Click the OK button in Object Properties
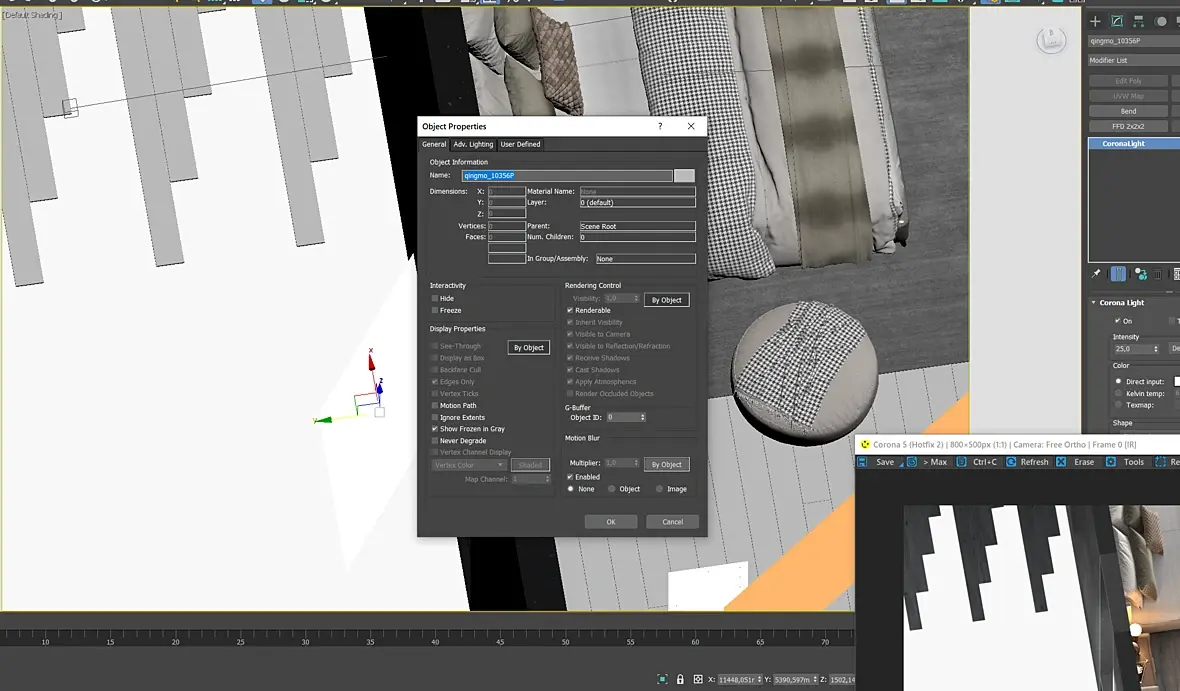 point(611,521)
